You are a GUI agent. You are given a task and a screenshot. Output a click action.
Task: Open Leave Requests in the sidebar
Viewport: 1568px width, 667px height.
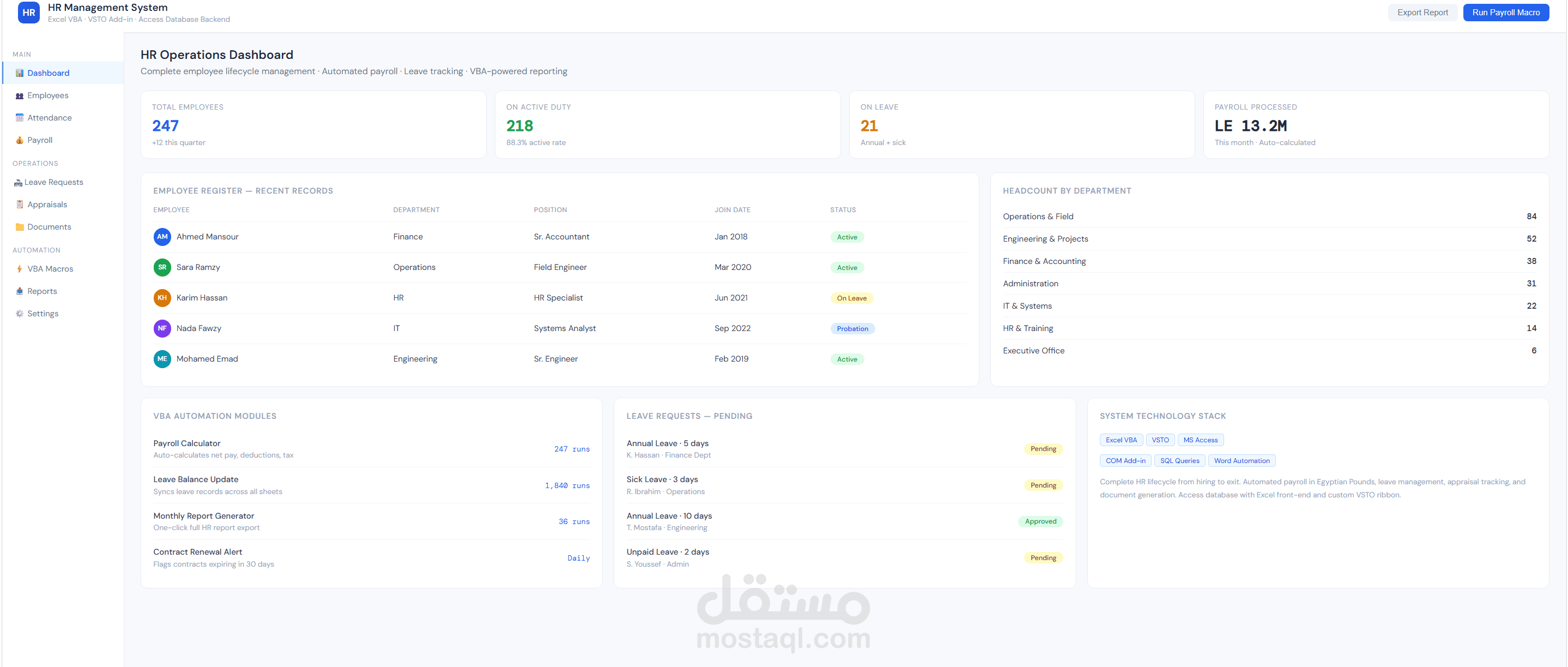pyautogui.click(x=53, y=182)
